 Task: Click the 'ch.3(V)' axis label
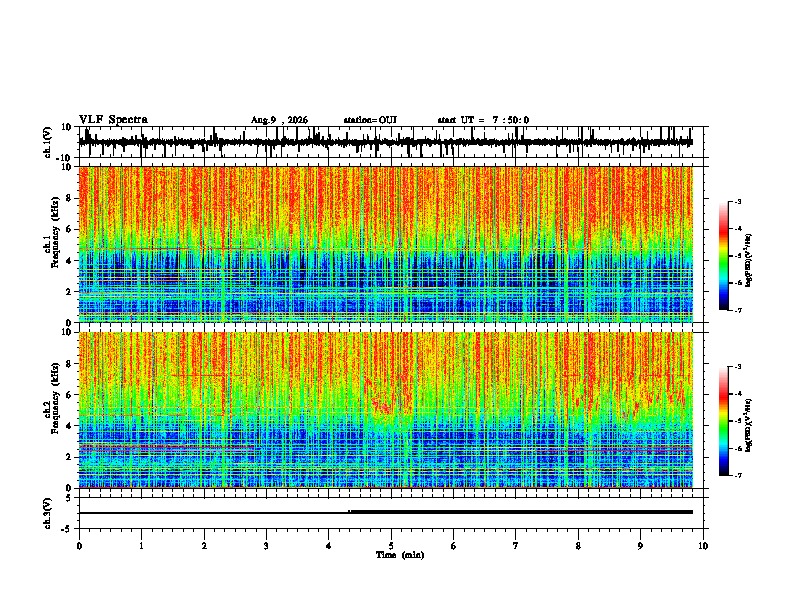point(48,513)
